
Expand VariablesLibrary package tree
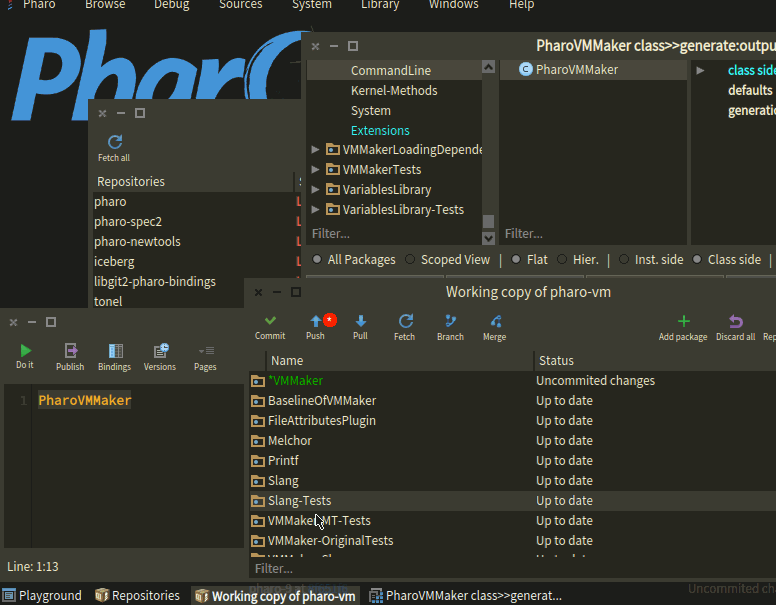pos(315,189)
